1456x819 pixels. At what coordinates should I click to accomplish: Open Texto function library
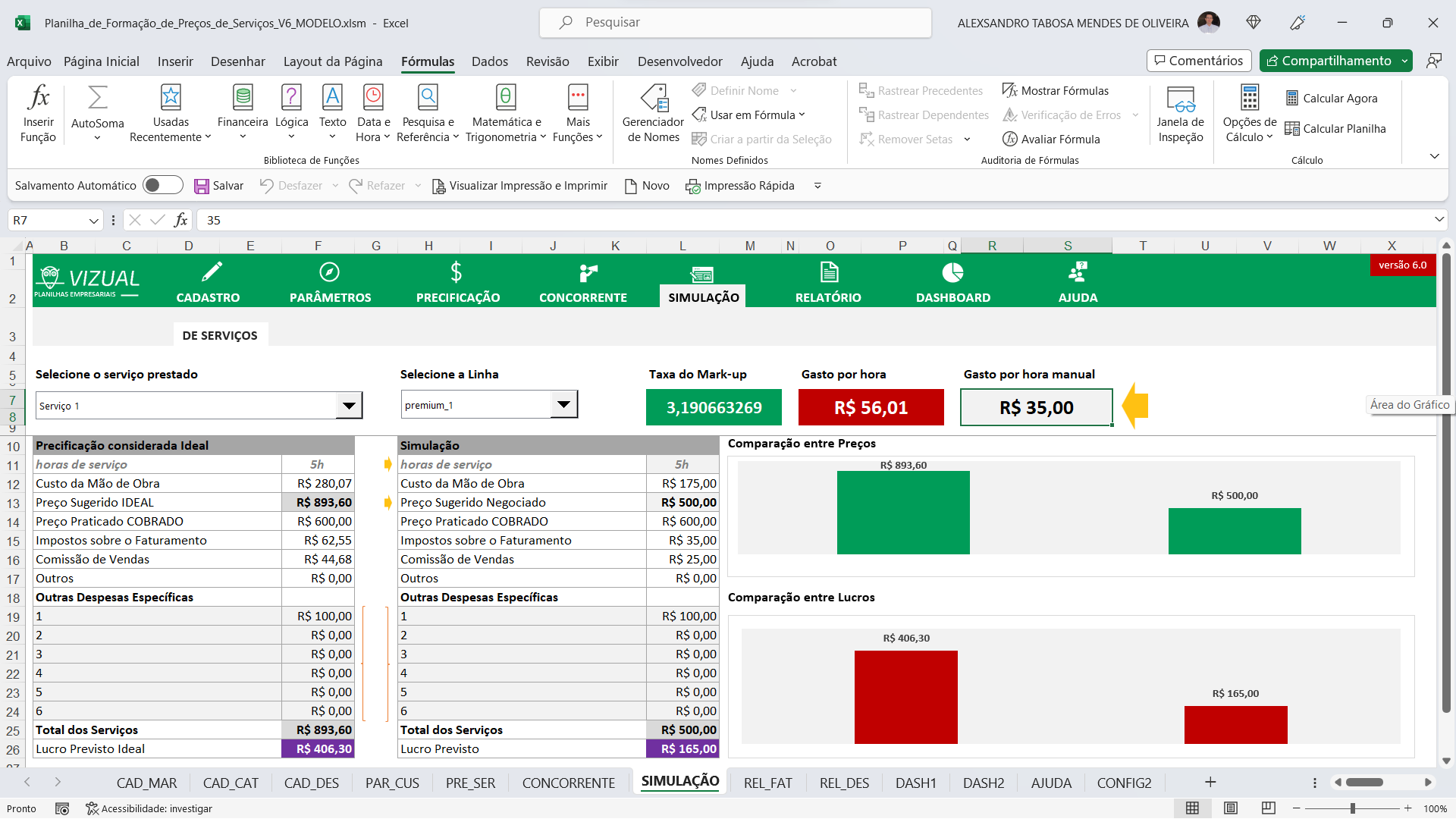[332, 113]
